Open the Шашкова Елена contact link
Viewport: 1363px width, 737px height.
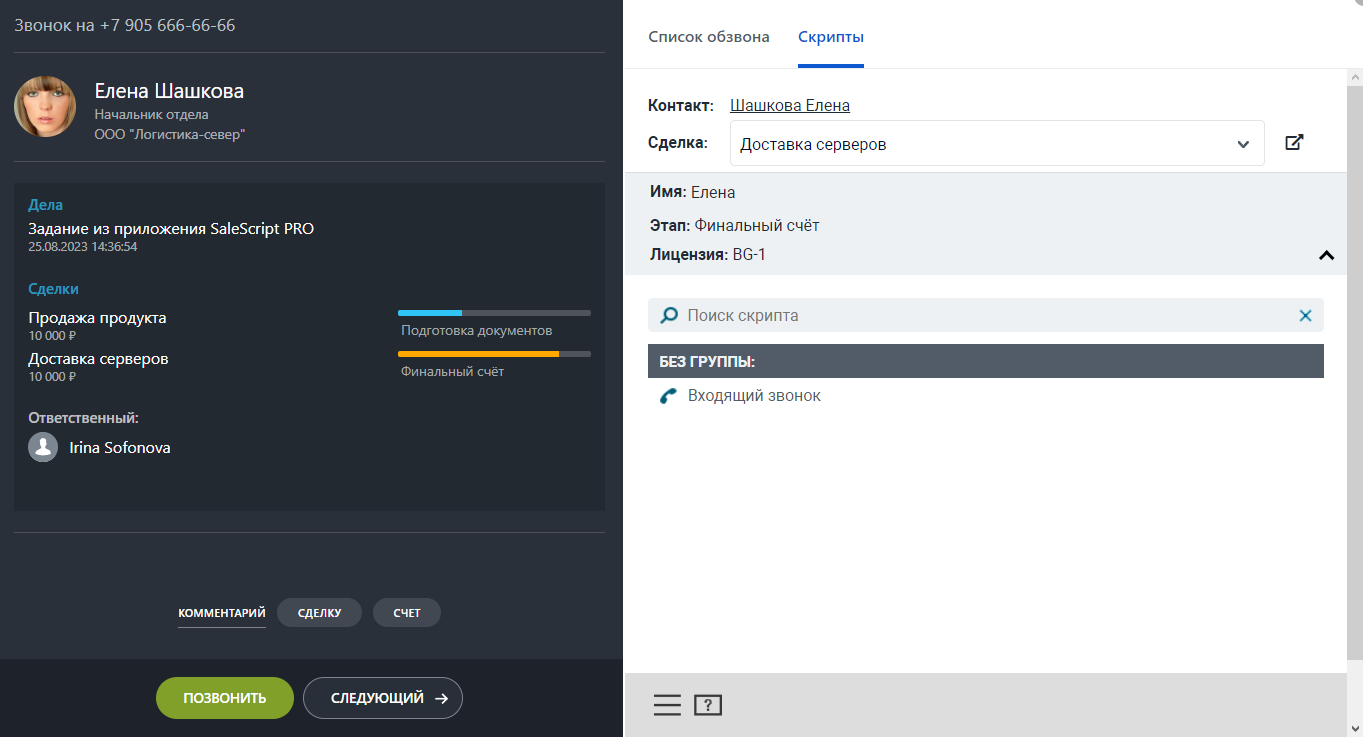click(x=789, y=105)
